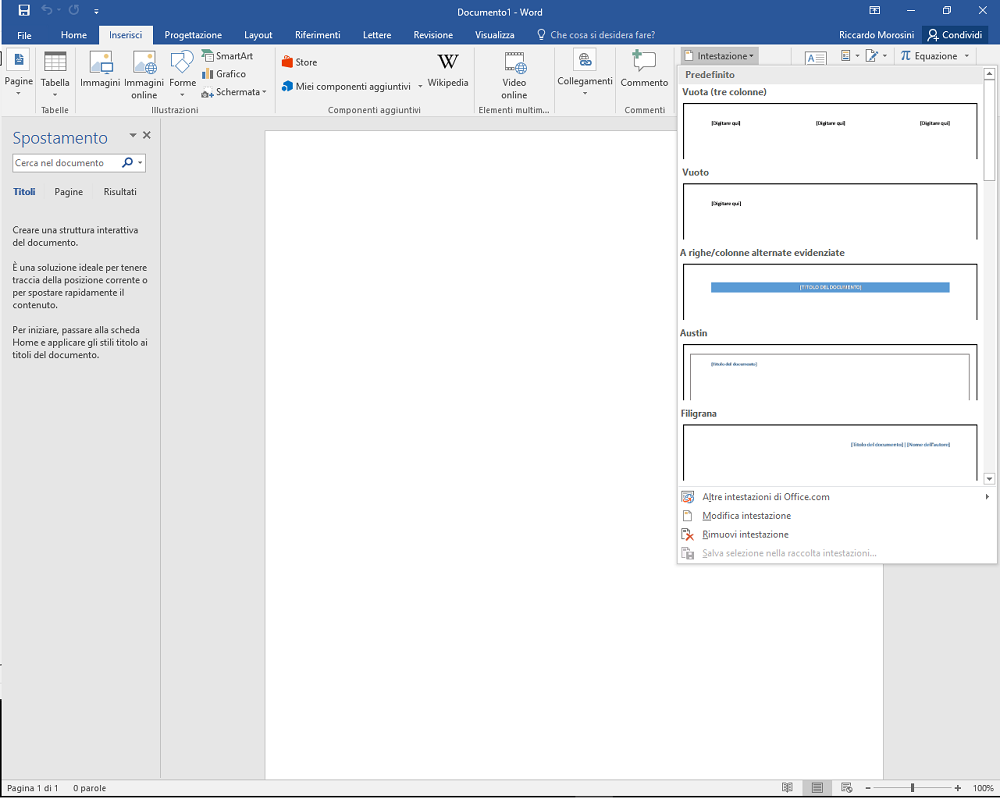Insert an Equazione with the pi button
1000x799 pixels.
coord(929,56)
